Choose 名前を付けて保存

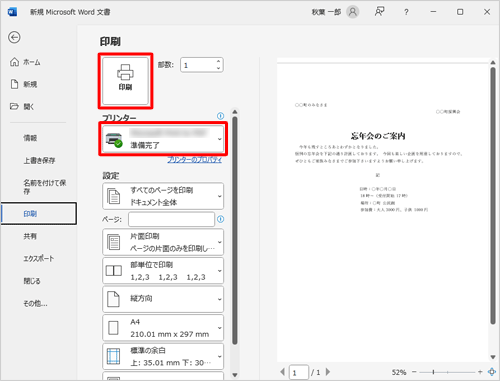[x=44, y=187]
